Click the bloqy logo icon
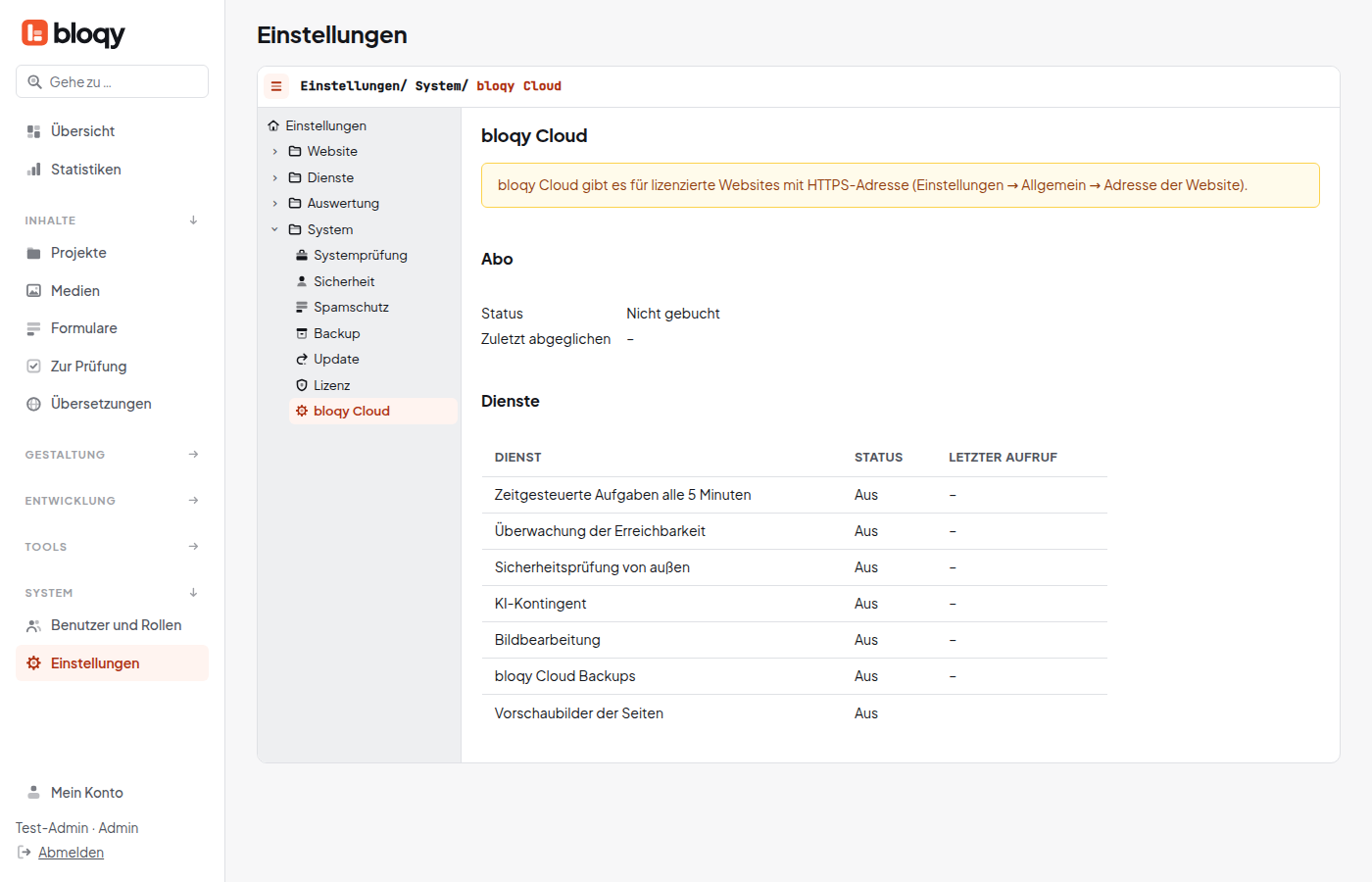1372x882 pixels. point(34,33)
